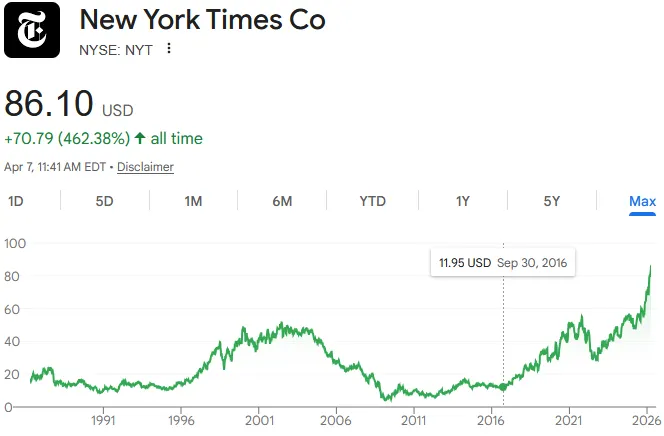Image resolution: width=664 pixels, height=436 pixels.
Task: Switch chart to 6M range
Action: pyautogui.click(x=282, y=201)
